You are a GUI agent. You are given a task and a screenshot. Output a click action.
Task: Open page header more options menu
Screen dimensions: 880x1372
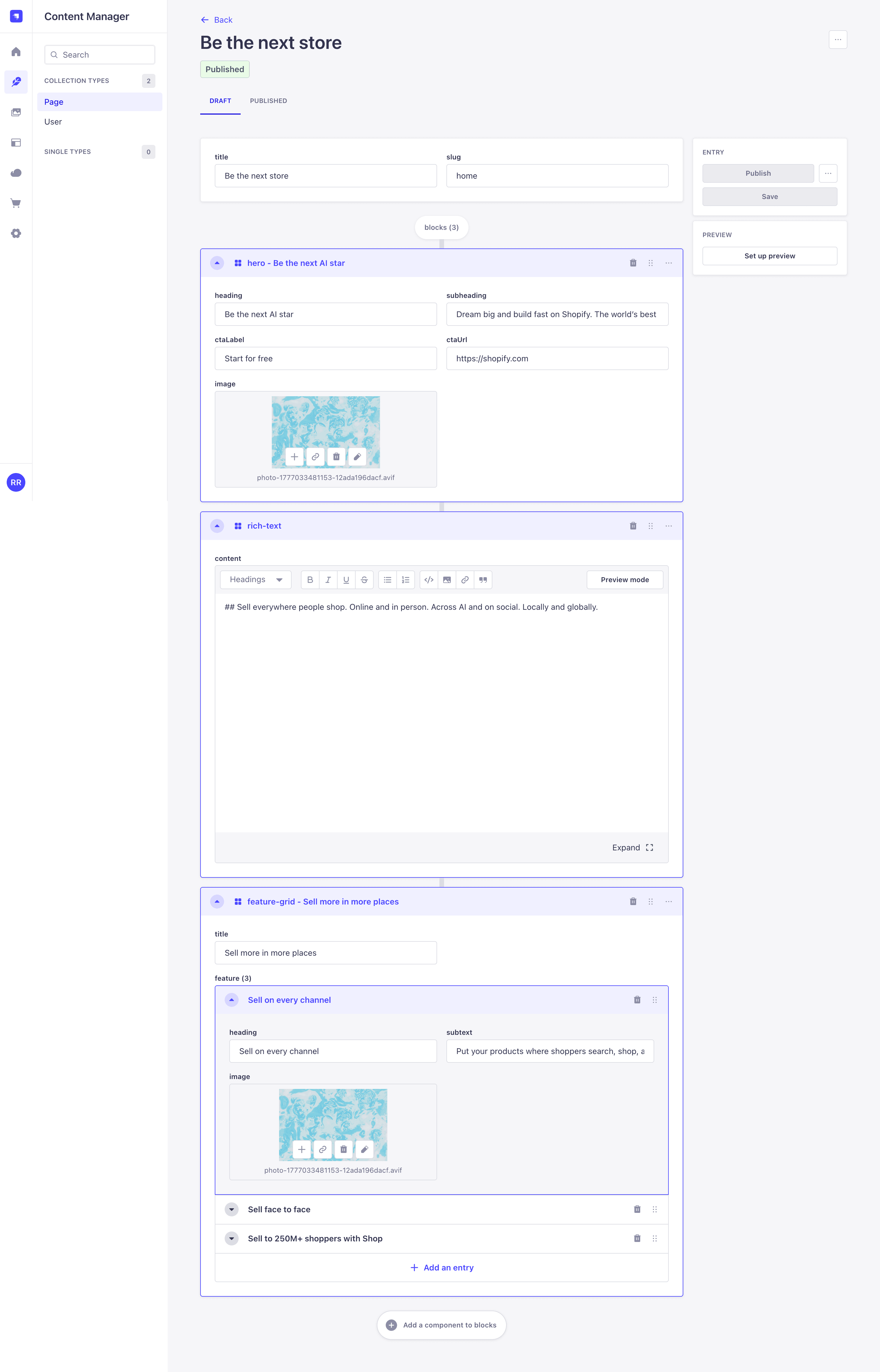click(838, 40)
